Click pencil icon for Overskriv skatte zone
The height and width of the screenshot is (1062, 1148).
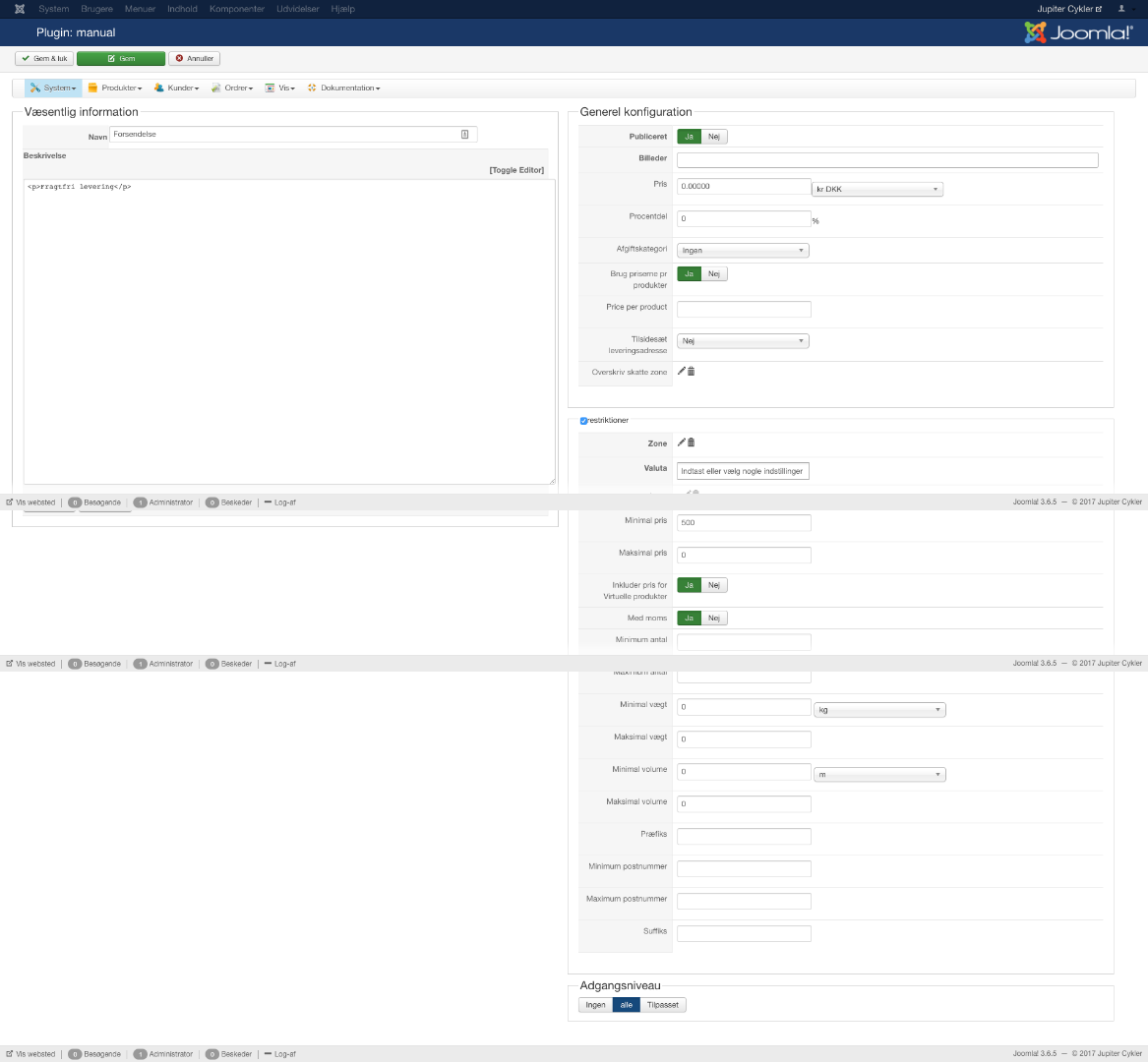(x=682, y=371)
